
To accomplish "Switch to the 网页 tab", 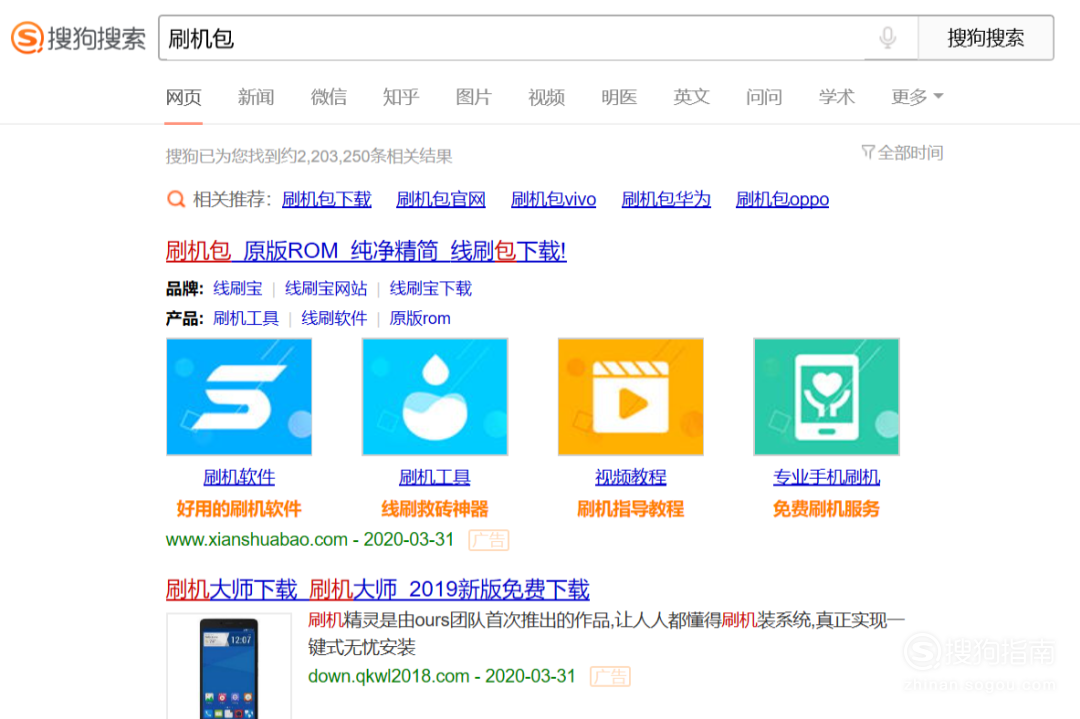I will point(183,97).
